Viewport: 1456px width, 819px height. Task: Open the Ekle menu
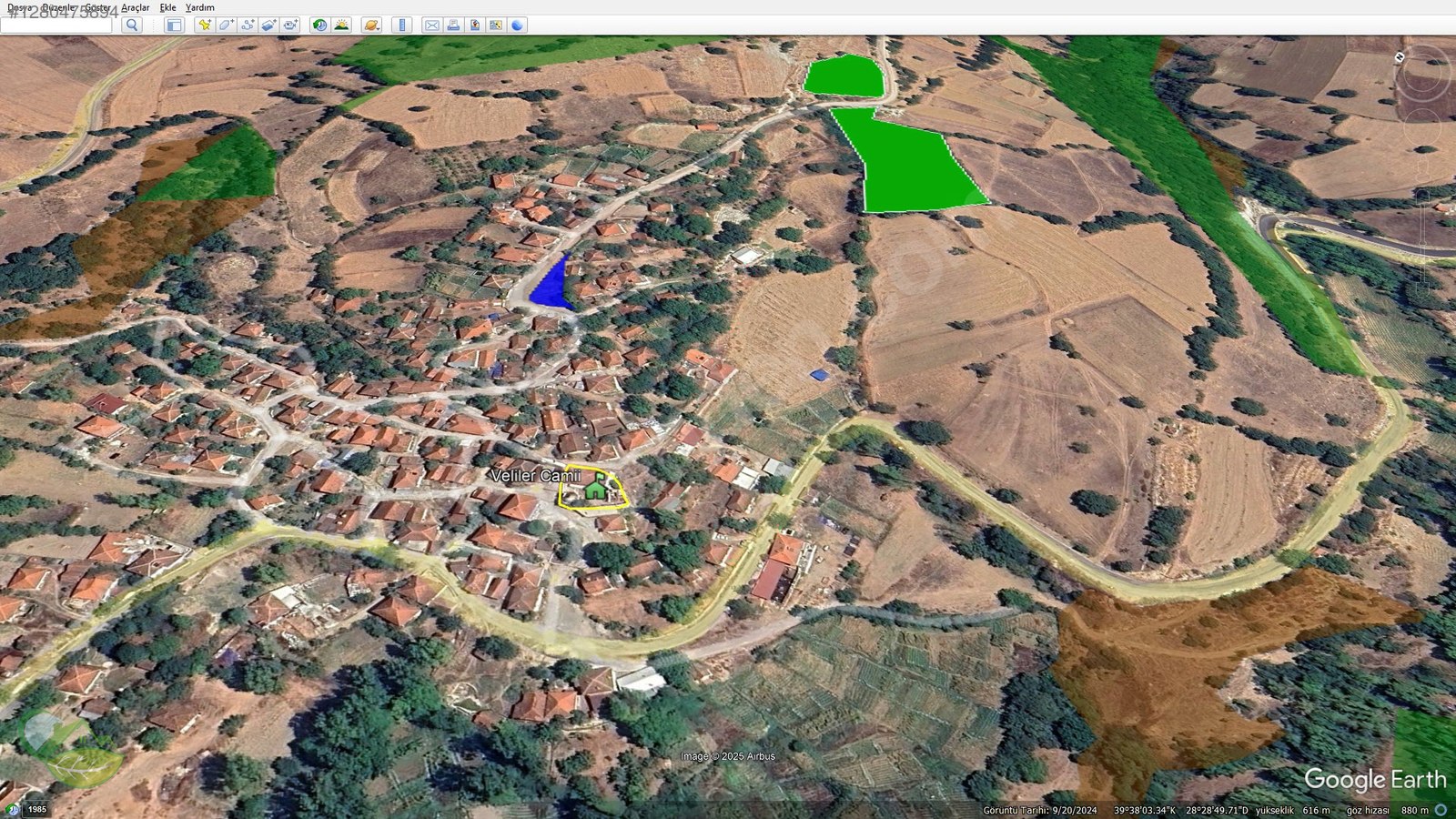pos(168,7)
